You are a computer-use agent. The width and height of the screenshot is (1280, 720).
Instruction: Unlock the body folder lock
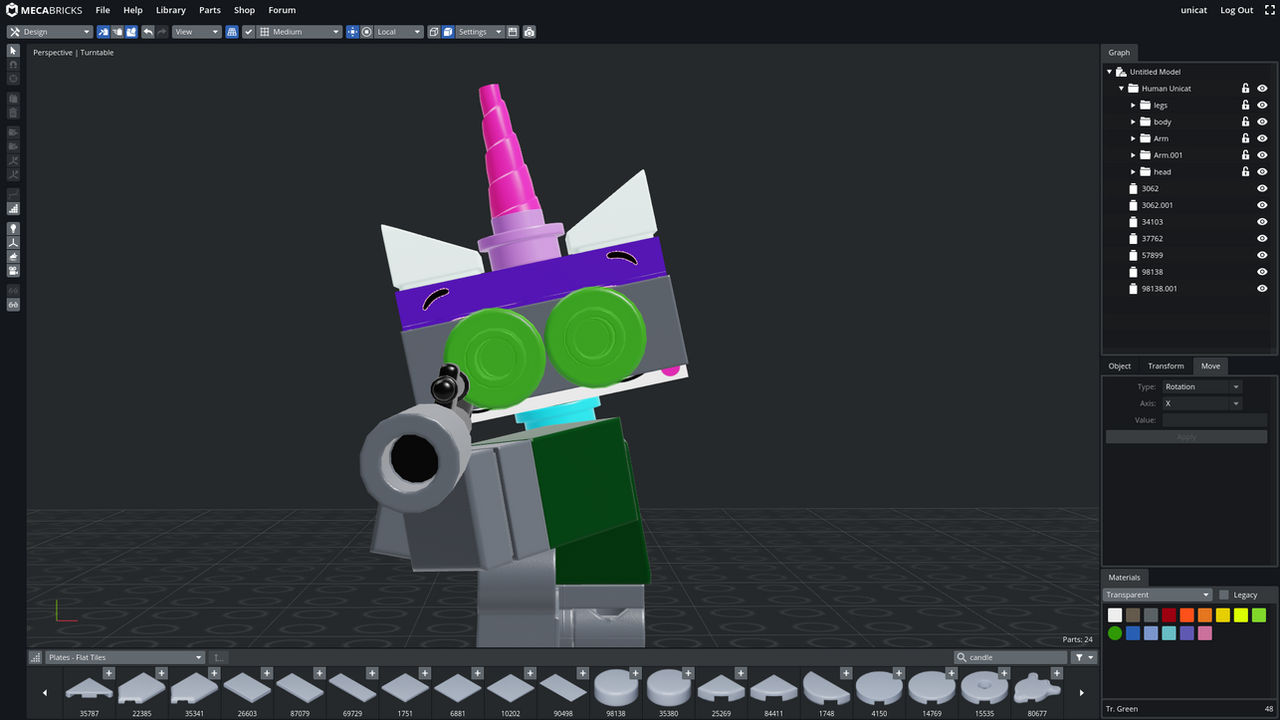(1245, 122)
